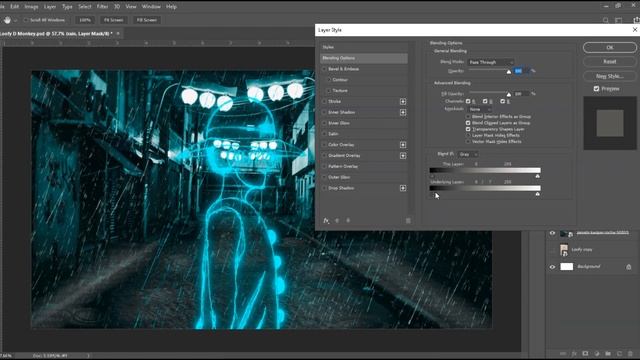Toggle Layer Mask Hides Effects checkbox
640x360 pixels.
(468, 136)
